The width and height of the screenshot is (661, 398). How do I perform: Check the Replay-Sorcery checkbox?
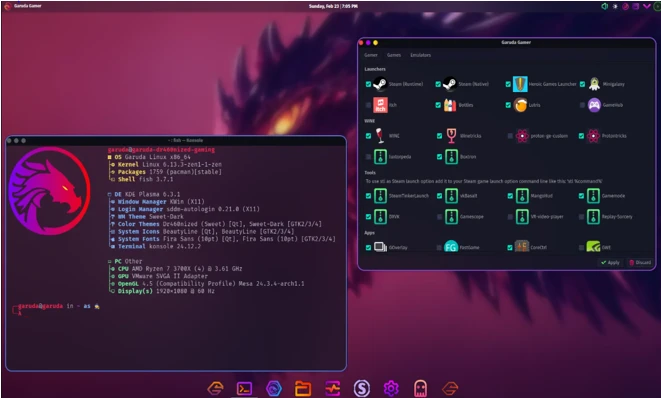581,217
